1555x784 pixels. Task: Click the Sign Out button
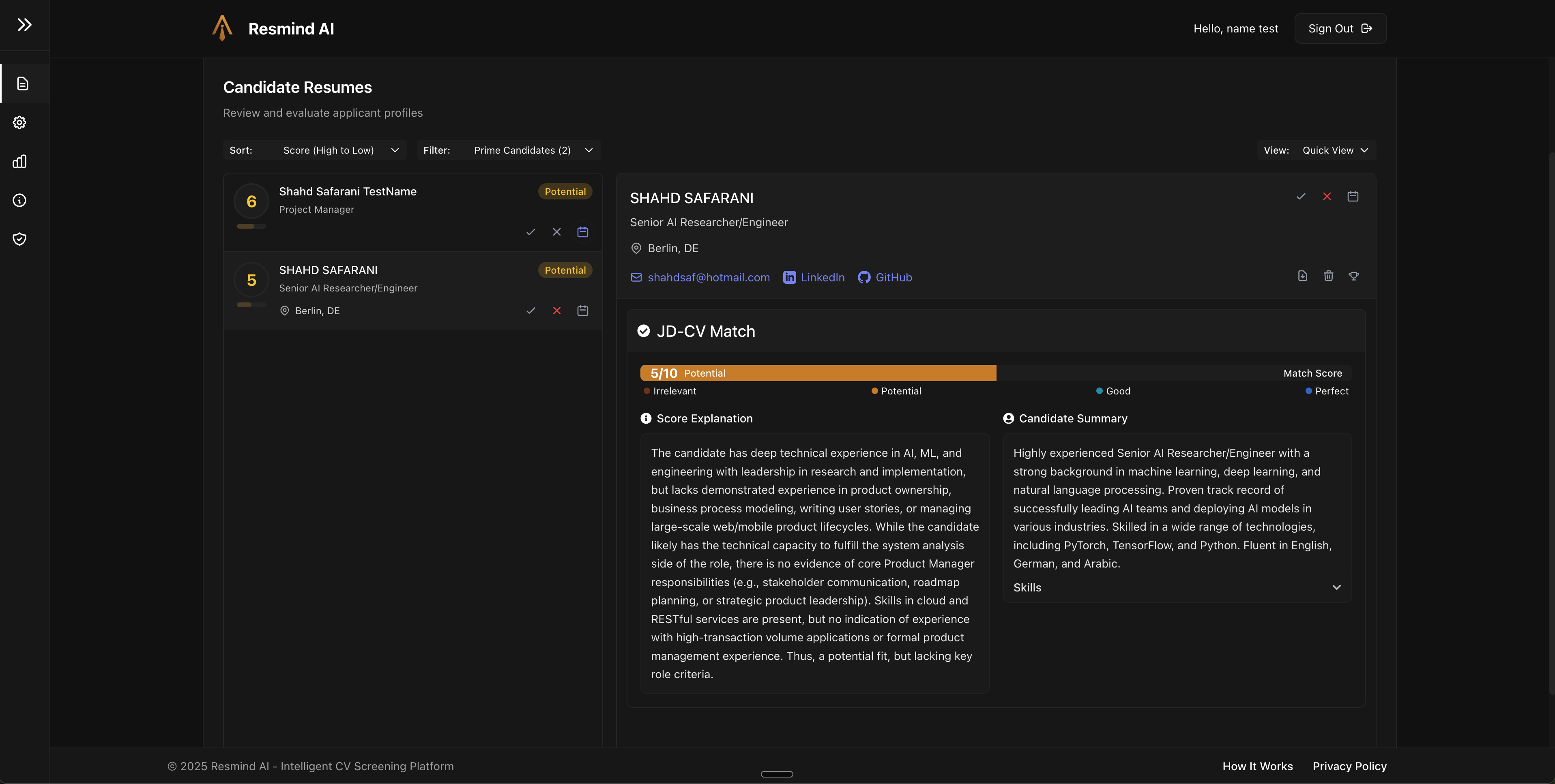pyautogui.click(x=1340, y=28)
